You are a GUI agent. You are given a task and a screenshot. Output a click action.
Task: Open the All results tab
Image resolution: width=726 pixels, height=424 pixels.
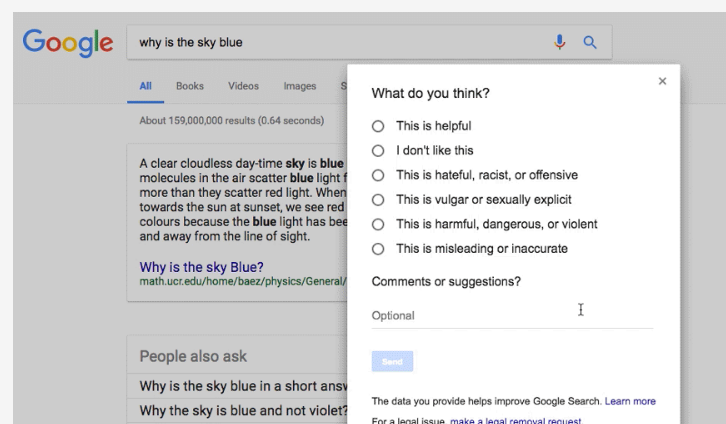(146, 87)
